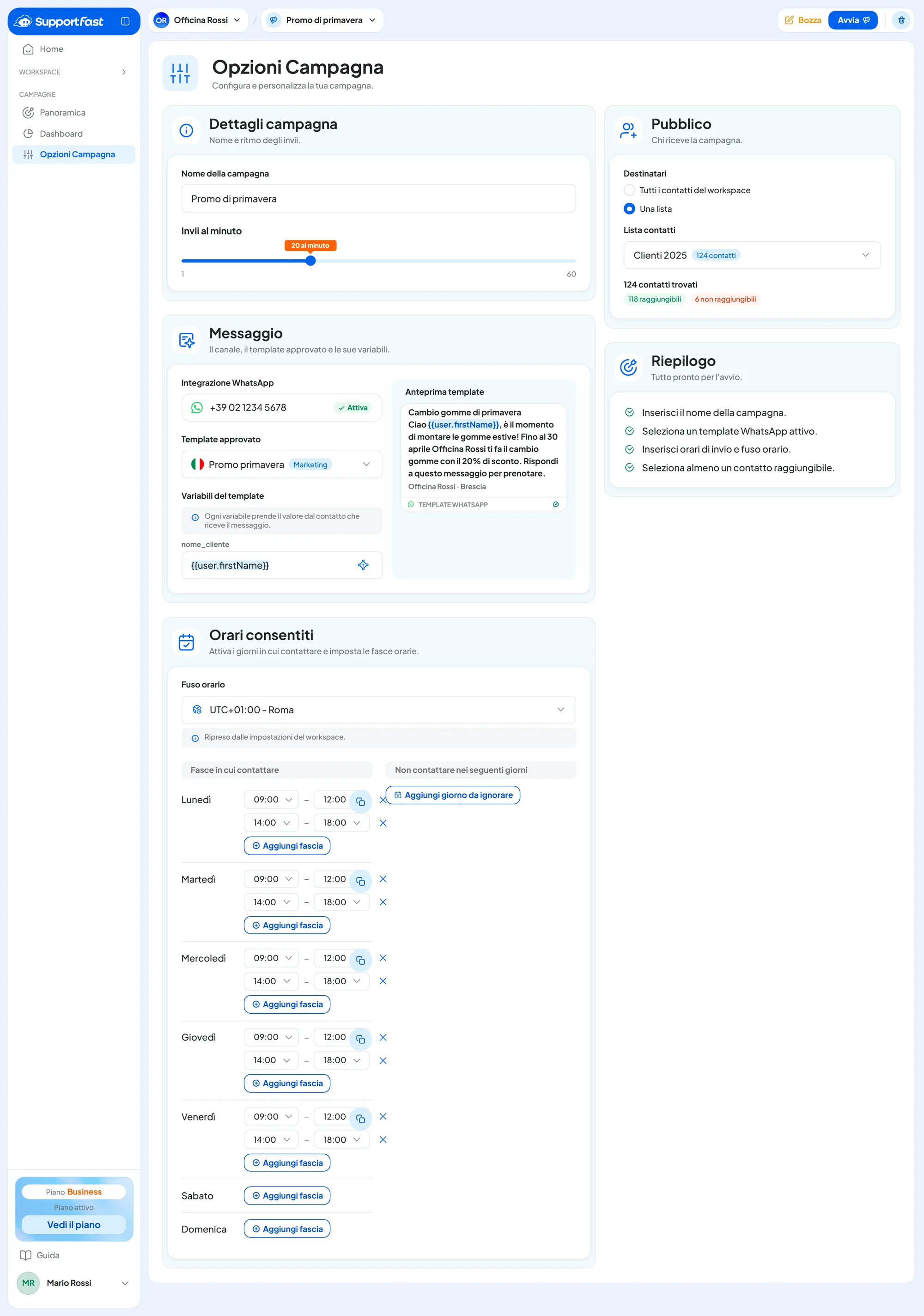Click Vedi il piano
This screenshot has height=1316, width=924.
(x=73, y=1225)
